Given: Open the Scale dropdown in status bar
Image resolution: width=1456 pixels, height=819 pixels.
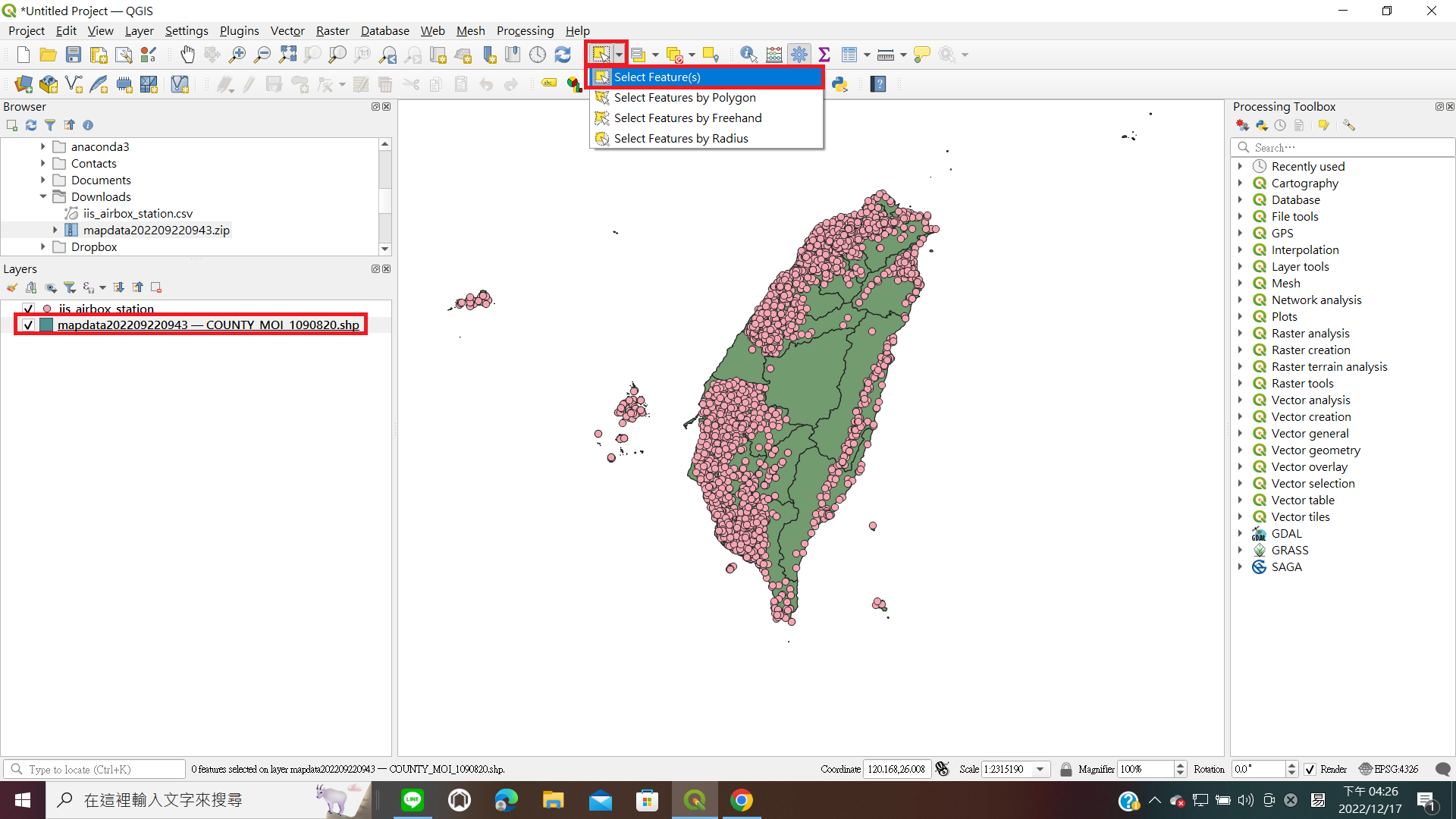Looking at the screenshot, I should (x=1040, y=769).
